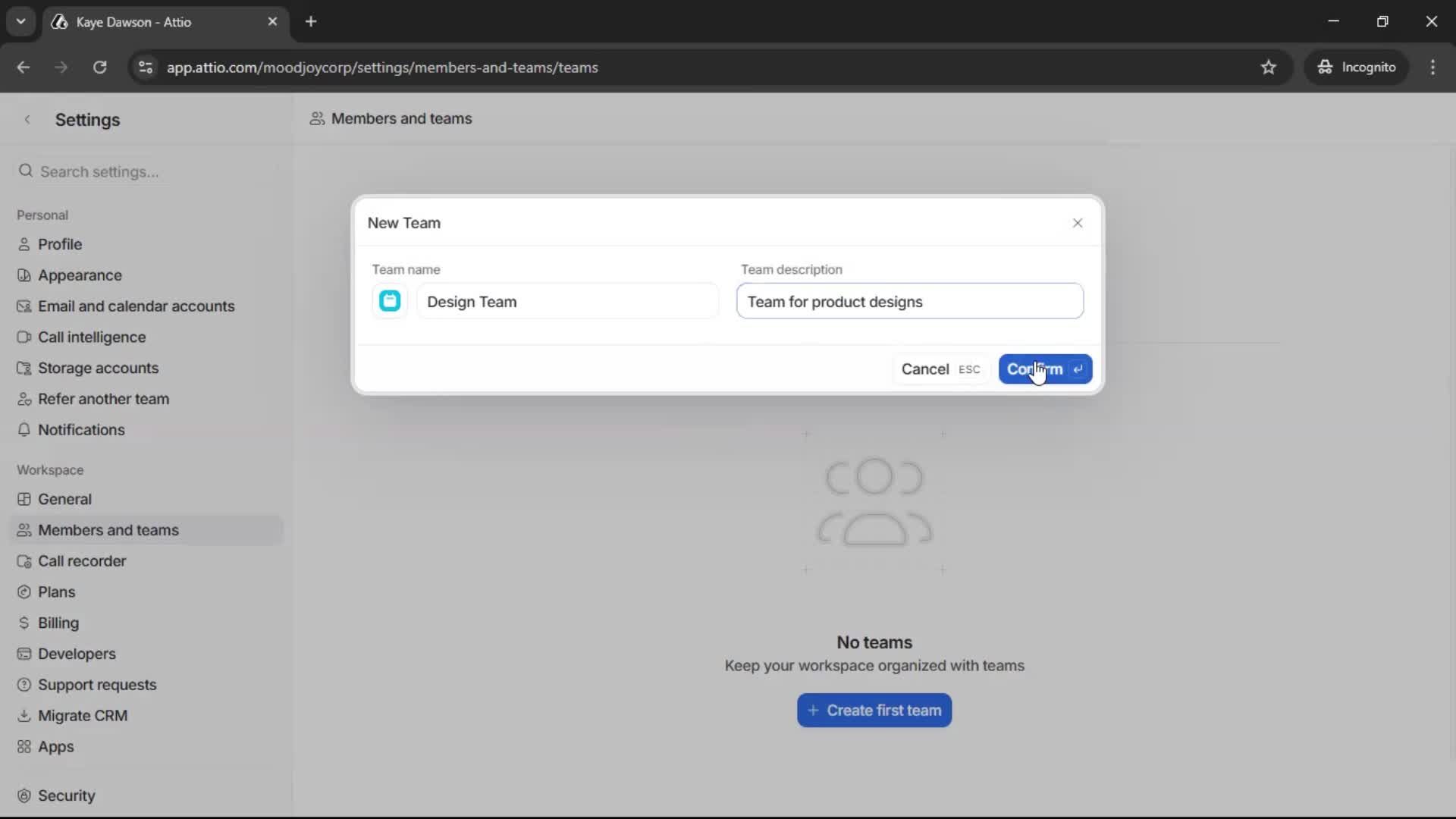Open the Security shield icon
Screen dimensions: 1456x819
coord(24,795)
